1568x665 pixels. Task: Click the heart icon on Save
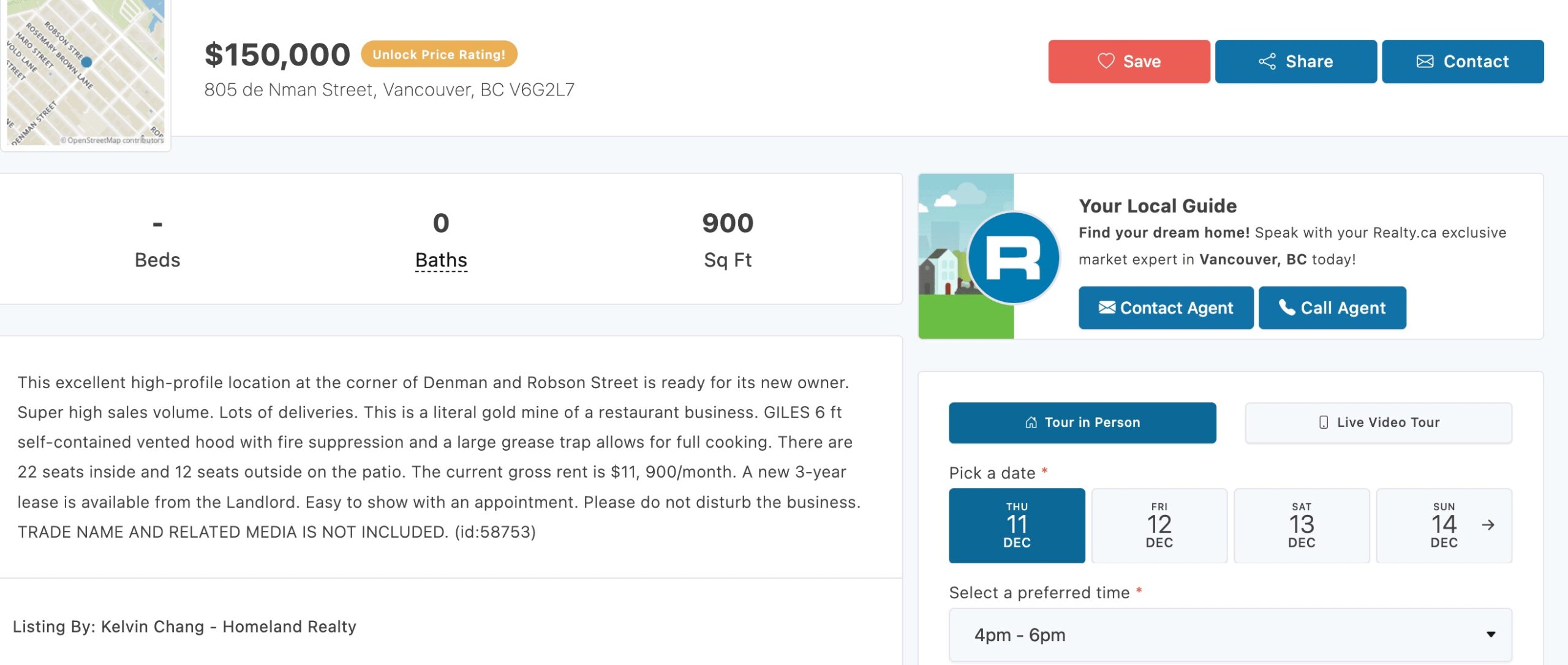tap(1106, 61)
